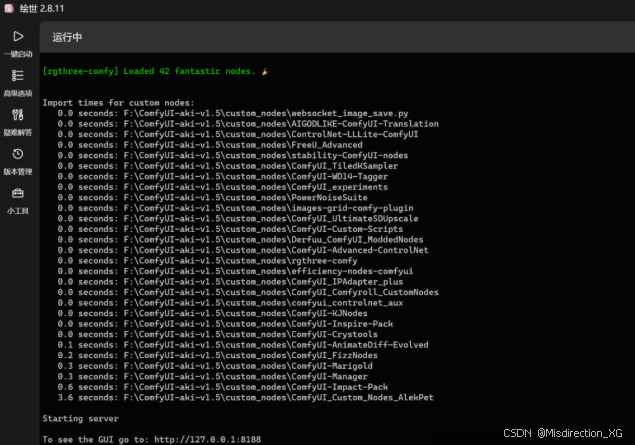Click the 运行中 status header

67,37
